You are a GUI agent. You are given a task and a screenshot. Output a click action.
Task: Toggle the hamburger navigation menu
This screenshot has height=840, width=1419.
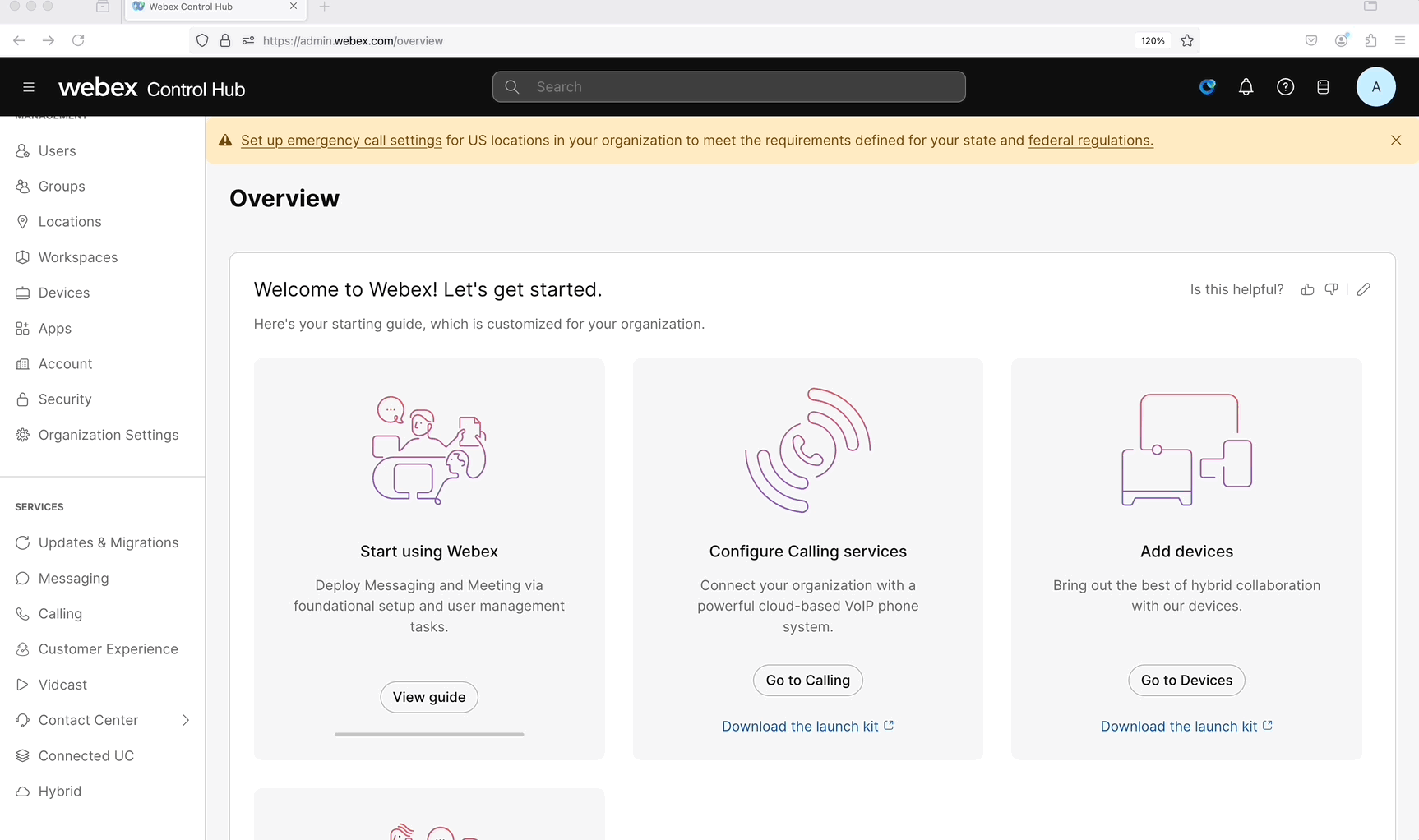pyautogui.click(x=29, y=87)
